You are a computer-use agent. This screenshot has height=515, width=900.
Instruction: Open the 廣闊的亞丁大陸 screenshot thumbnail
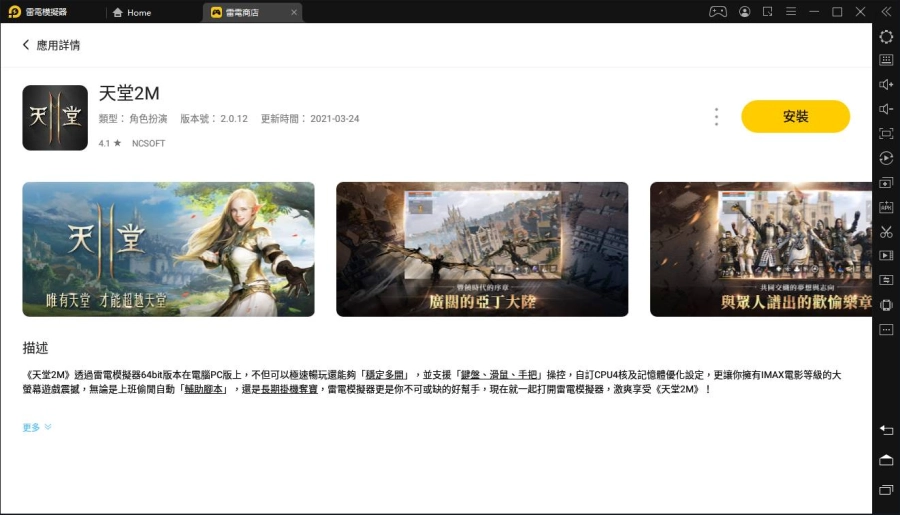(482, 249)
